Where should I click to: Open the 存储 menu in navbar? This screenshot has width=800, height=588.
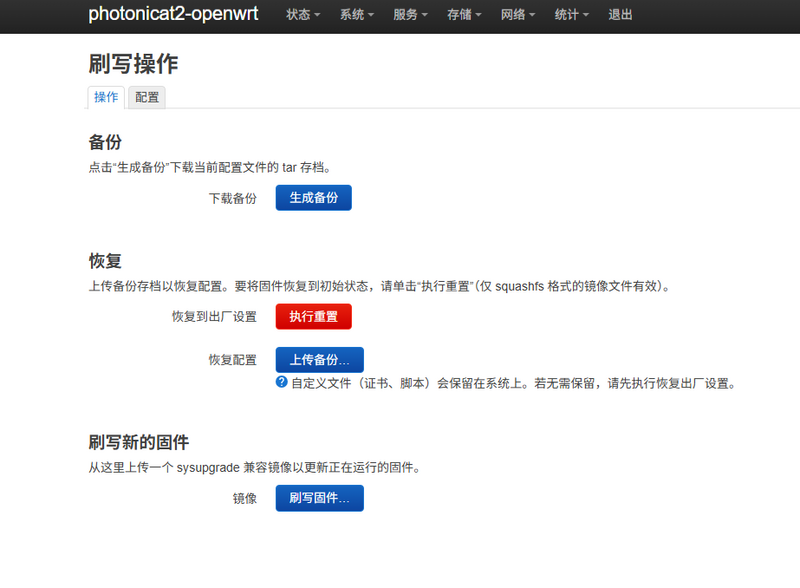pyautogui.click(x=465, y=15)
